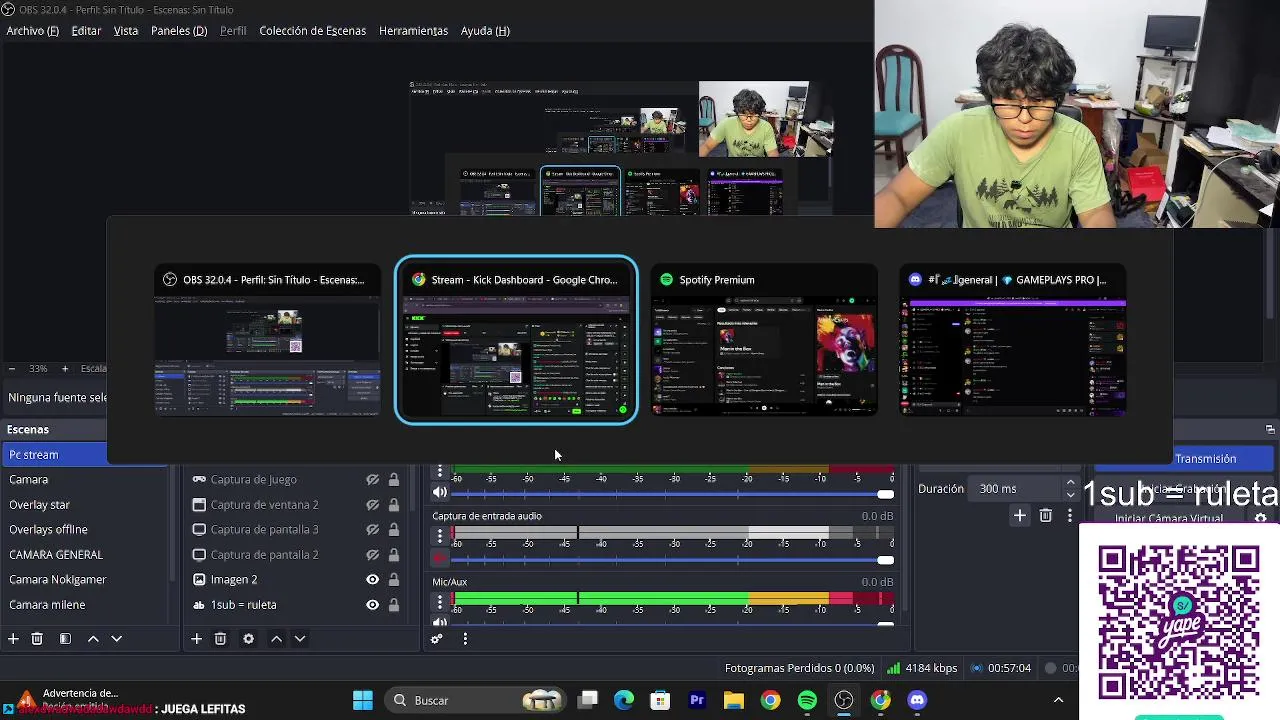Show Captura de juego source
Viewport: 1280px width, 720px height.
[372, 480]
